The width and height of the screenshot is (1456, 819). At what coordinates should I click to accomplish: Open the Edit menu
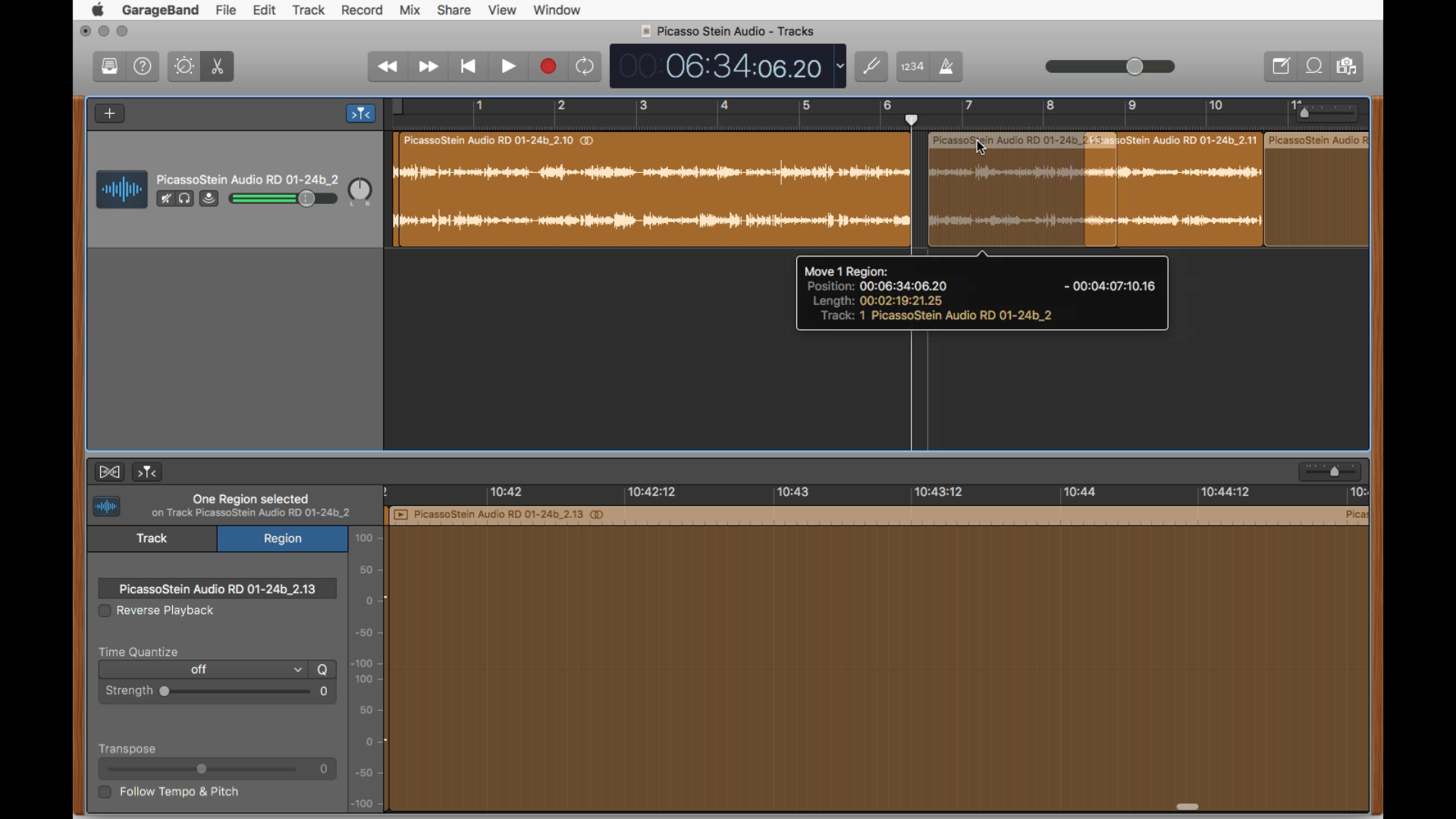point(265,10)
